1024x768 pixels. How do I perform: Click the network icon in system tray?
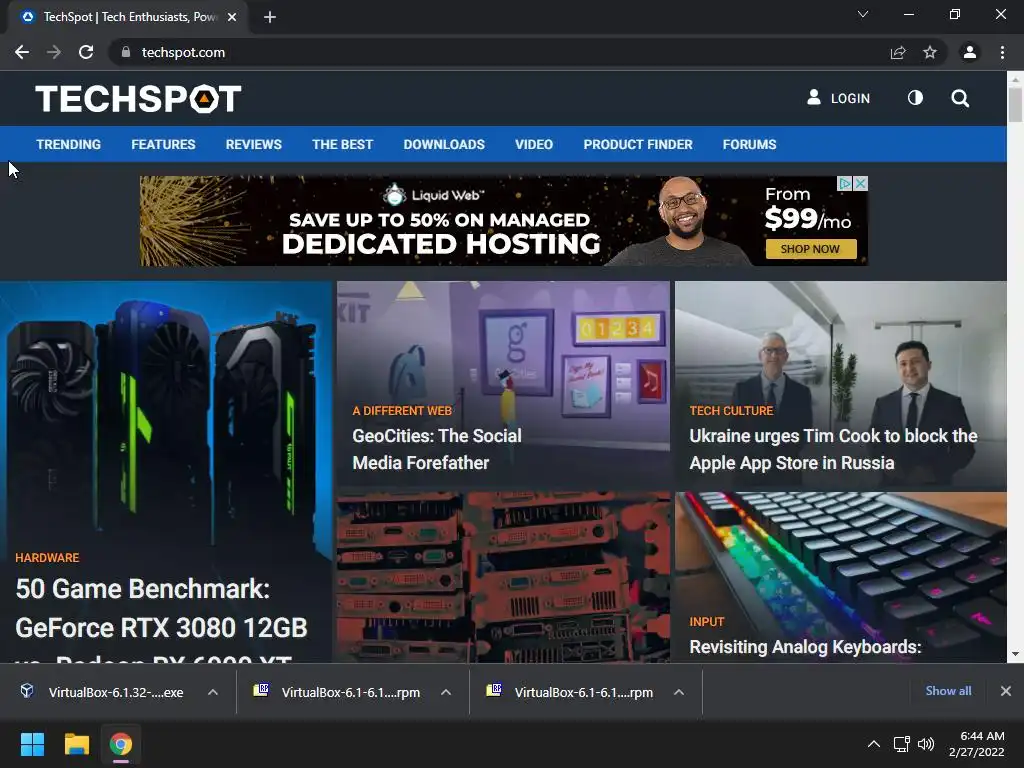902,744
